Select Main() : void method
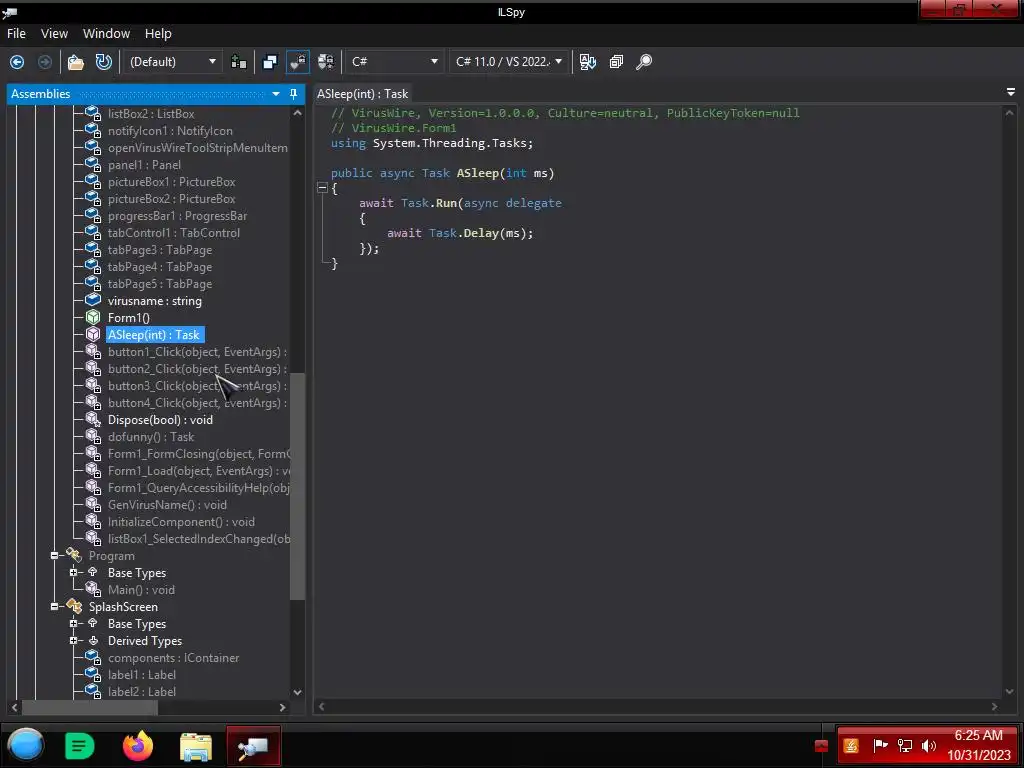Screen dimensions: 1024x768 141,590
